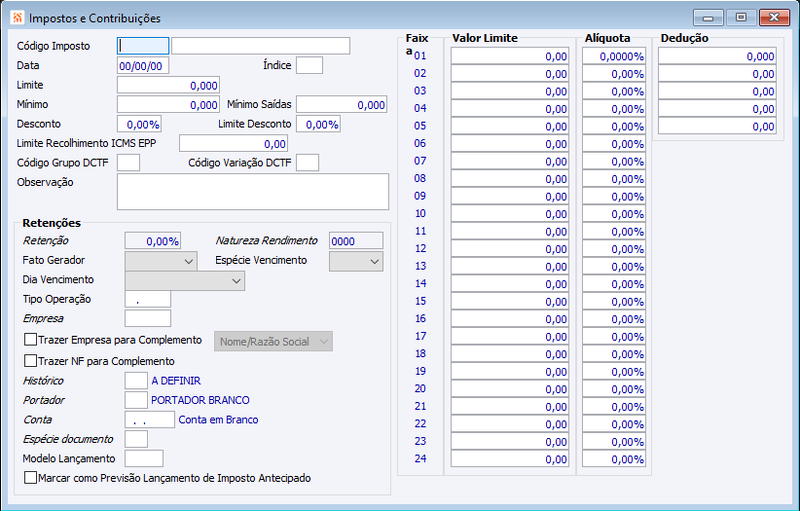The image size is (800, 511).
Task: Click the third Dedução field
Action: coord(717,91)
